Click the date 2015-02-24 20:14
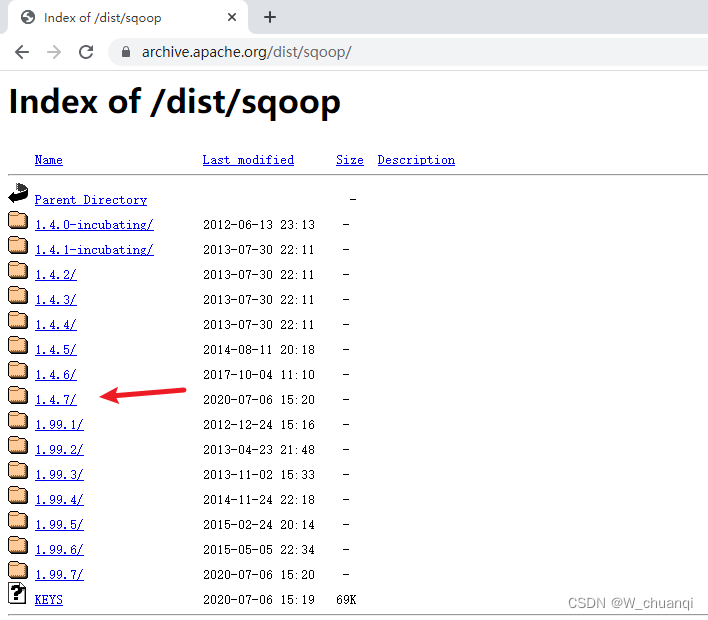 259,525
